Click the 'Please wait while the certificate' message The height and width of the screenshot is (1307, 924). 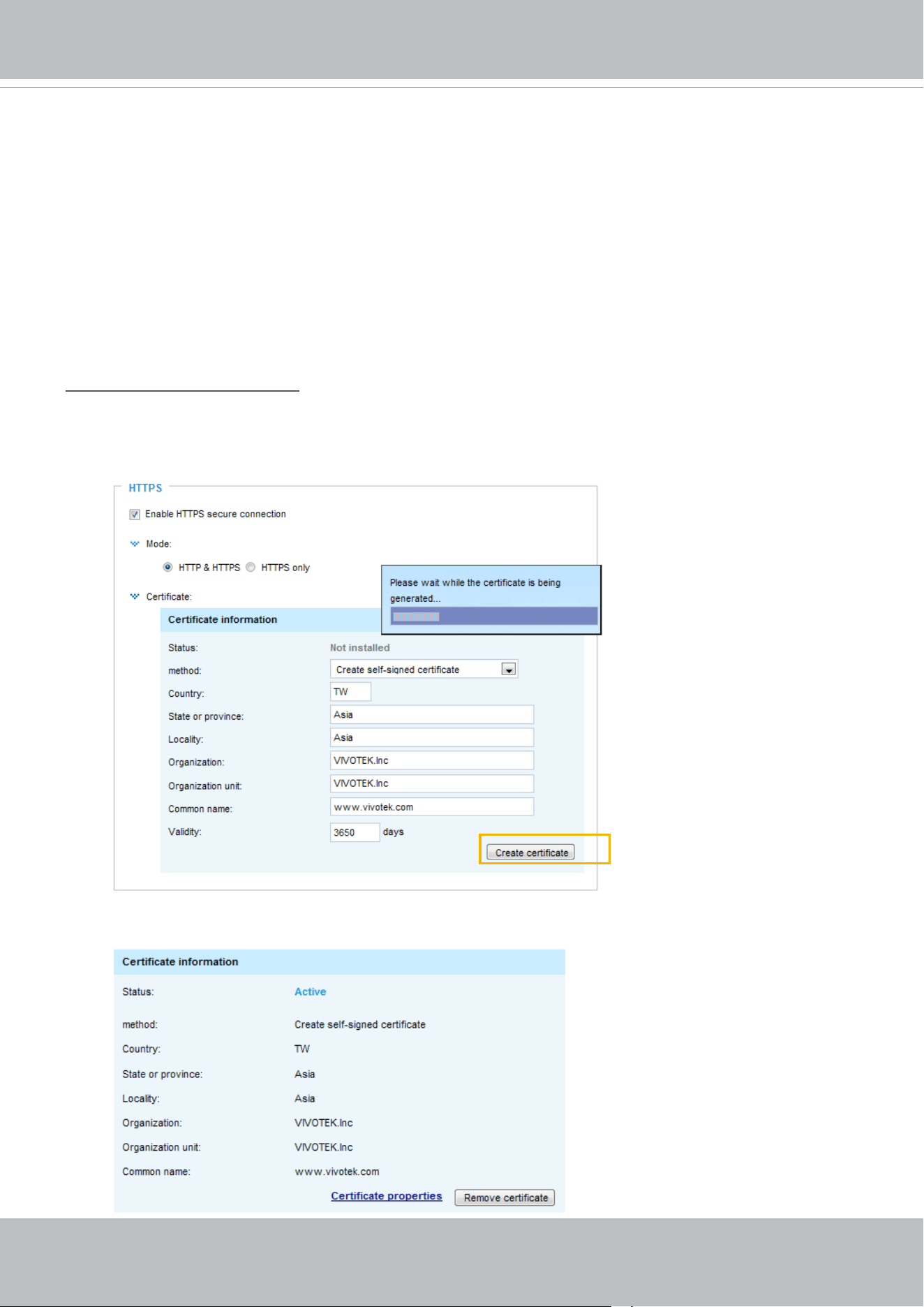click(x=475, y=590)
